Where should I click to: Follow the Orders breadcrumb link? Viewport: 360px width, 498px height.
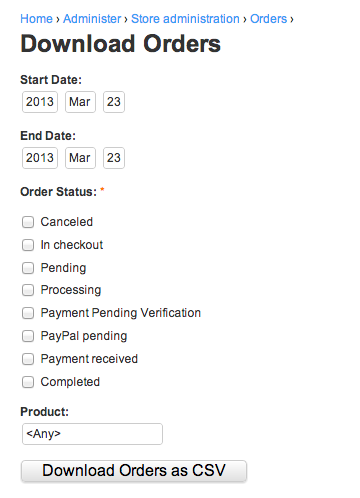[x=269, y=19]
